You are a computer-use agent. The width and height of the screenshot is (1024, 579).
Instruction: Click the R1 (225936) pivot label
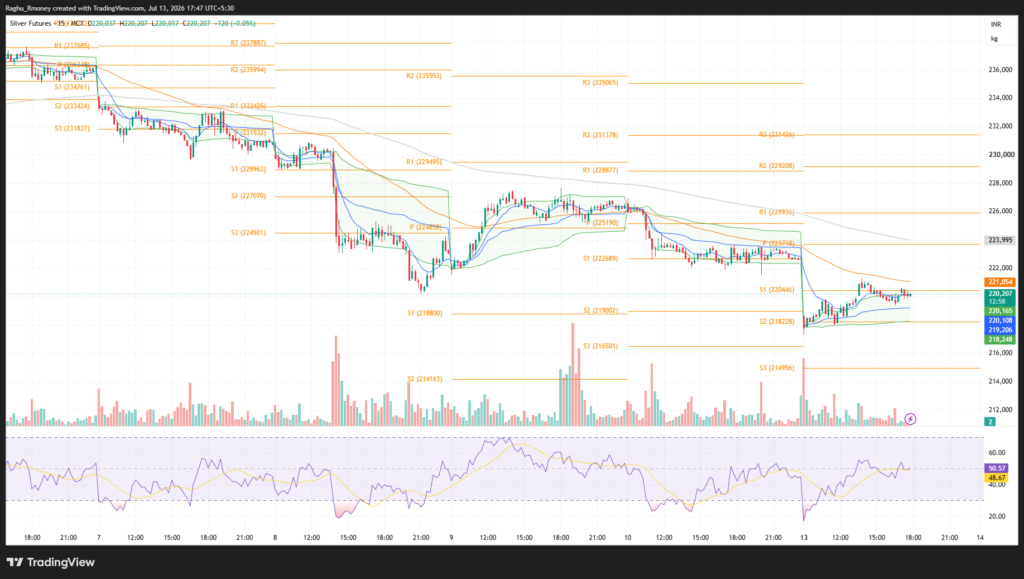point(776,212)
